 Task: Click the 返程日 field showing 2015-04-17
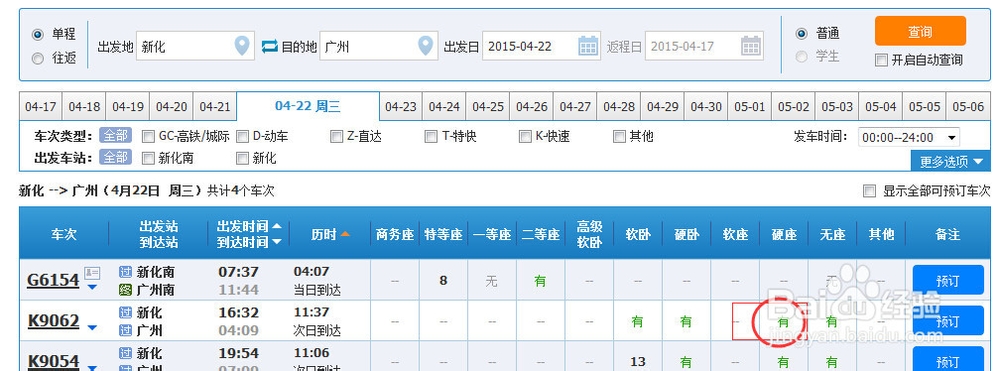pyautogui.click(x=704, y=46)
